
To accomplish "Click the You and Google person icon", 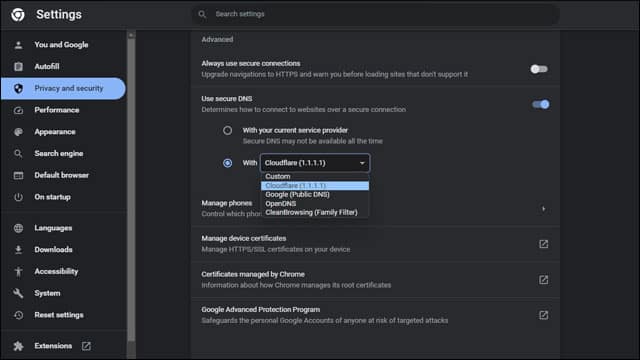I will (x=18, y=45).
